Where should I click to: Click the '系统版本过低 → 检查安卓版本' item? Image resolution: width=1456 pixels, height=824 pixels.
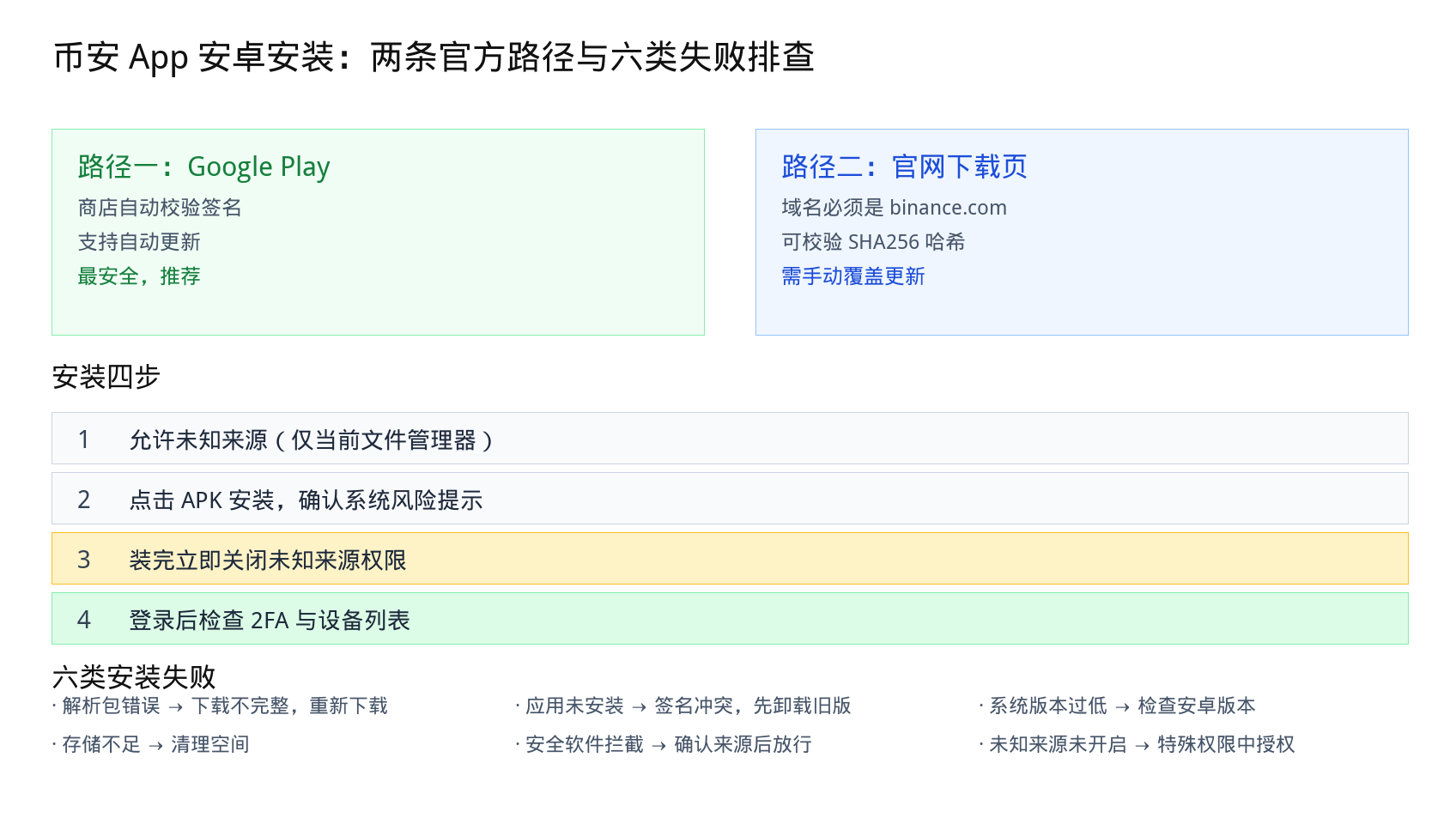pyautogui.click(x=1118, y=706)
